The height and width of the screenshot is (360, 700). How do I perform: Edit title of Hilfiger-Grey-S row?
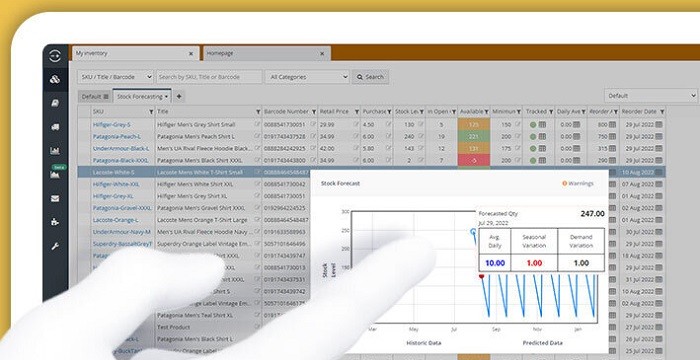(x=257, y=124)
